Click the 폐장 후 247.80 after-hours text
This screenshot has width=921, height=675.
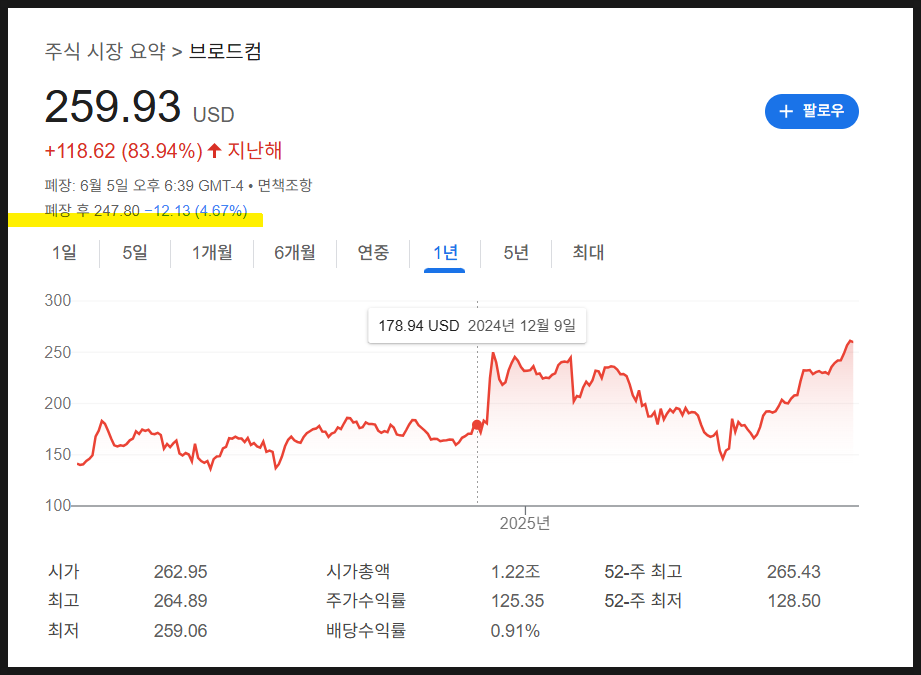click(x=92, y=210)
